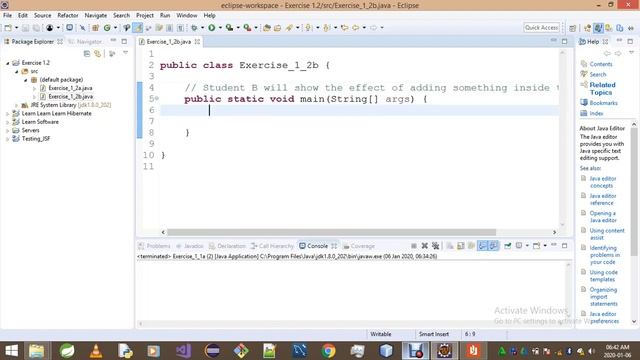The image size is (640, 360).
Task: Click the Help panel Contents icon
Action: [x=584, y=64]
